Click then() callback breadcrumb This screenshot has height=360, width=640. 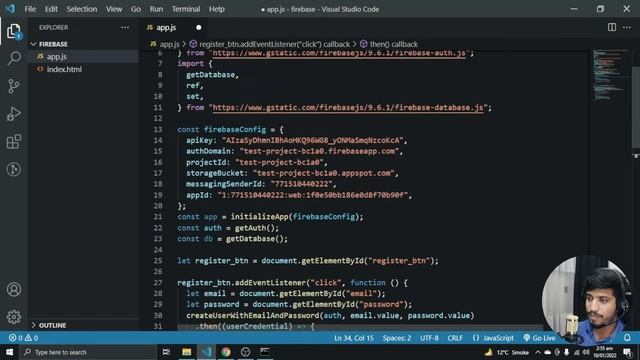click(x=389, y=44)
